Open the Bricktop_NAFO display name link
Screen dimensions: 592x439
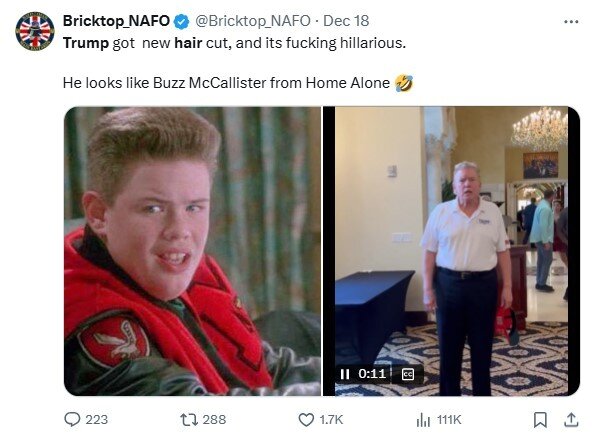click(116, 21)
